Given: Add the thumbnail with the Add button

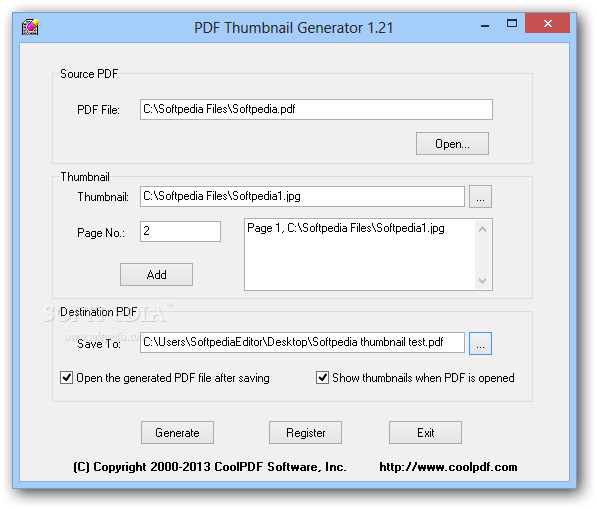Looking at the screenshot, I should pyautogui.click(x=156, y=274).
